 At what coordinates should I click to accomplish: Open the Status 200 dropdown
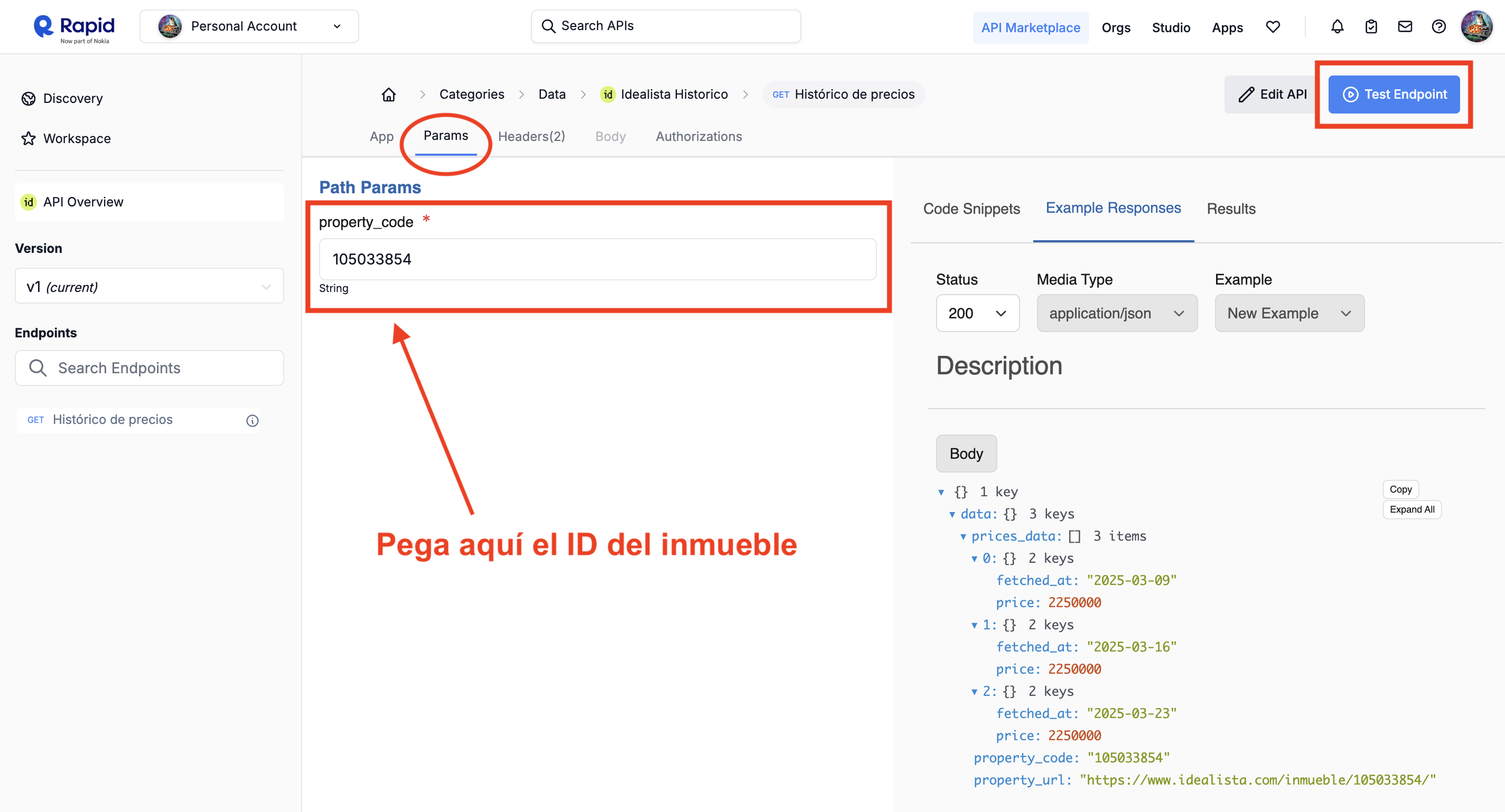[977, 314]
